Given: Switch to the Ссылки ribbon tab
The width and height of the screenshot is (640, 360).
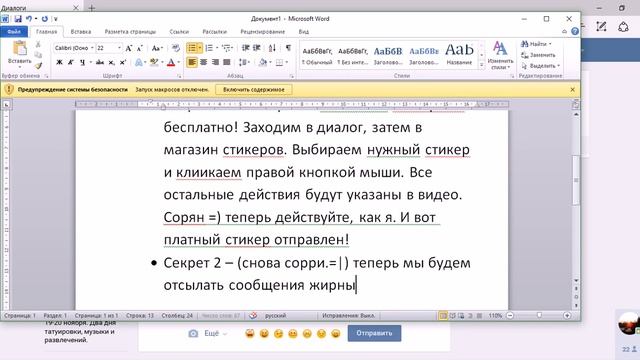Looking at the screenshot, I should click(179, 31).
